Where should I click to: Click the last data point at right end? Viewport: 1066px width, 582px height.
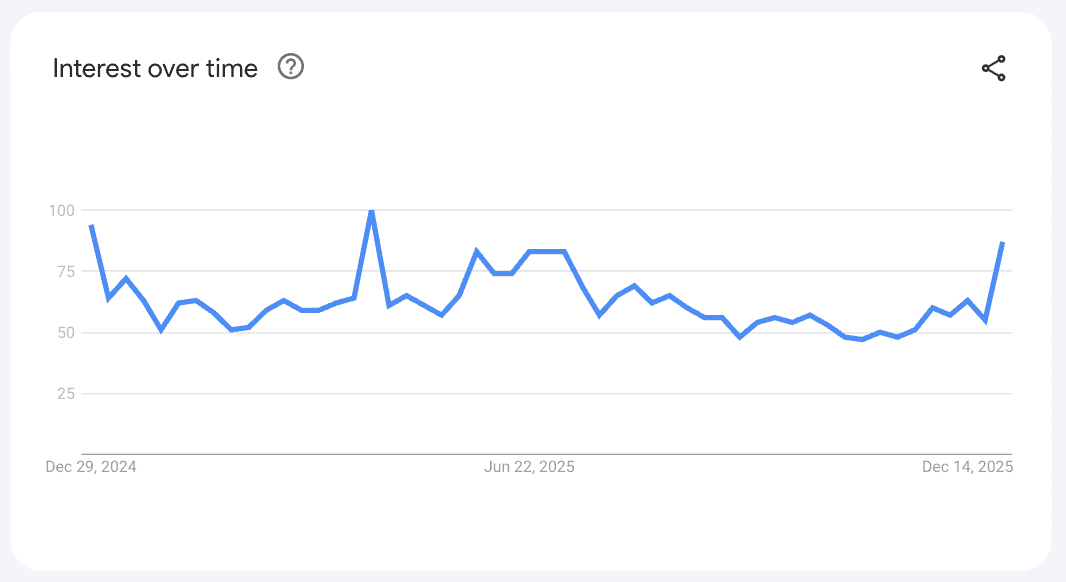coord(1002,243)
